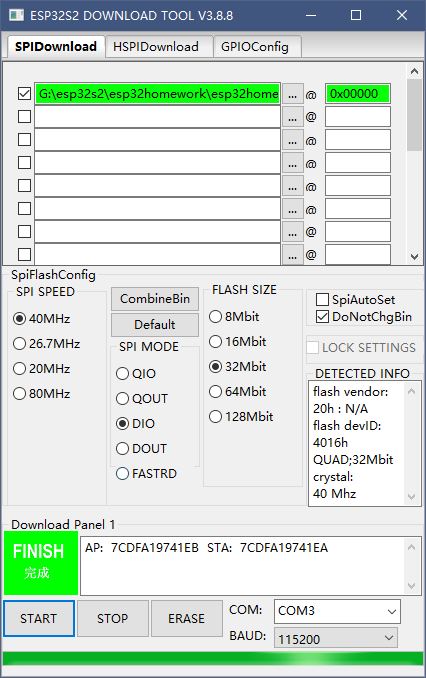
Task: Click the ERASE button
Action: pos(186,618)
